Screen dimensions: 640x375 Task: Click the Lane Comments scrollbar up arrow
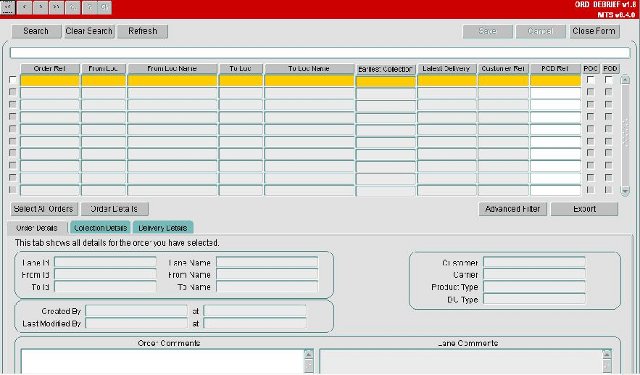tap(607, 354)
